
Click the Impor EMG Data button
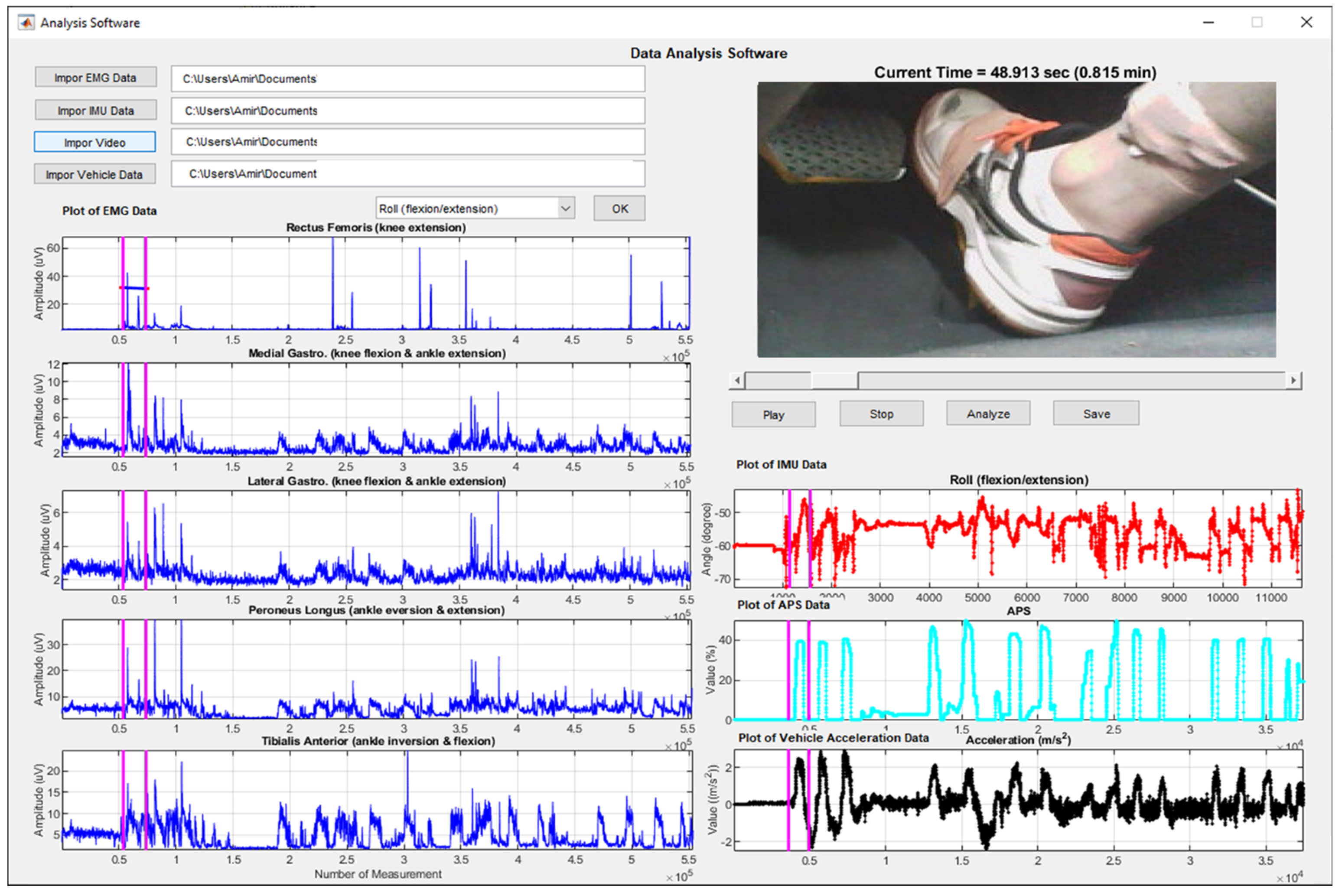pos(95,78)
